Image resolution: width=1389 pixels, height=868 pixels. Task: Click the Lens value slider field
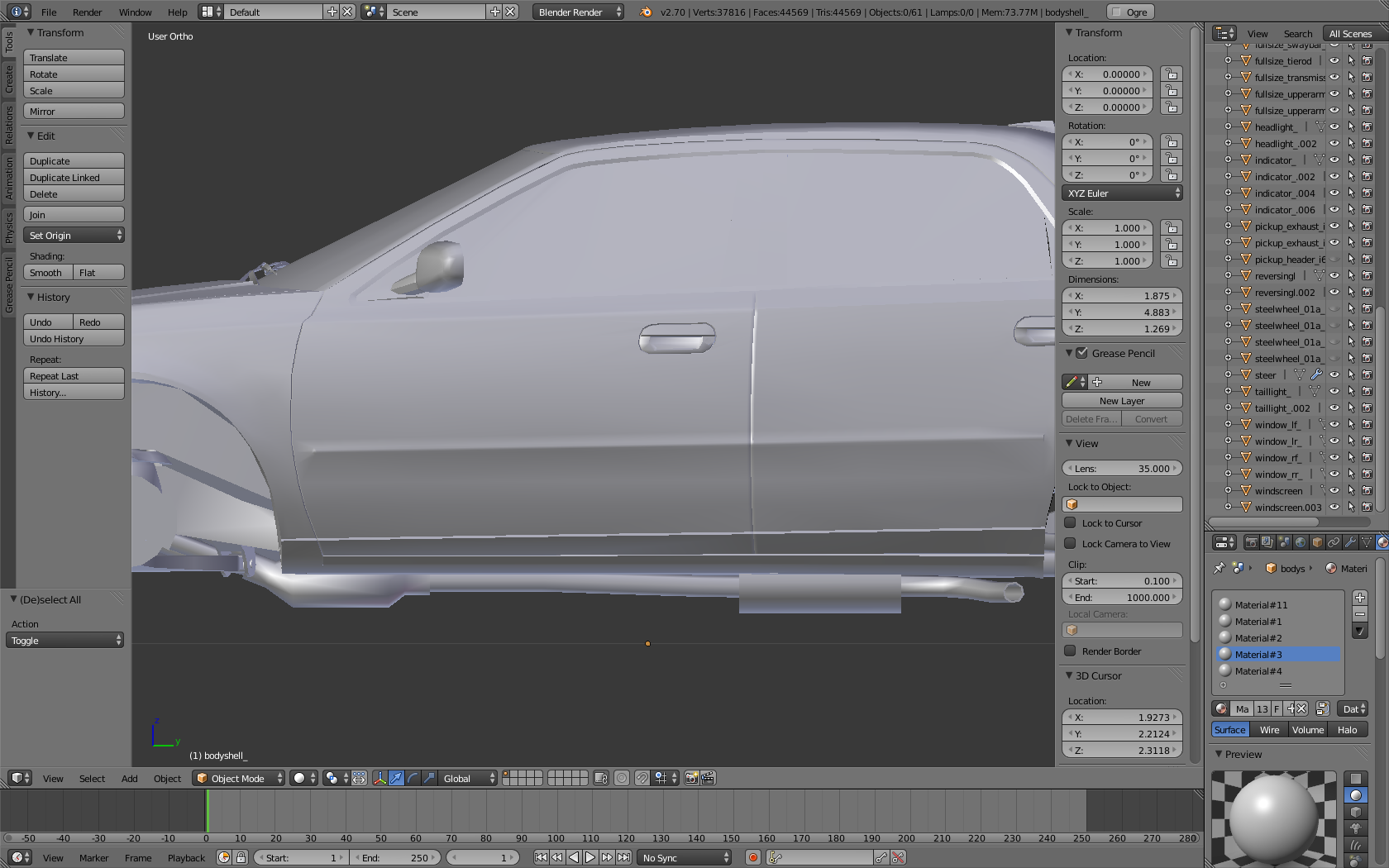(1122, 469)
